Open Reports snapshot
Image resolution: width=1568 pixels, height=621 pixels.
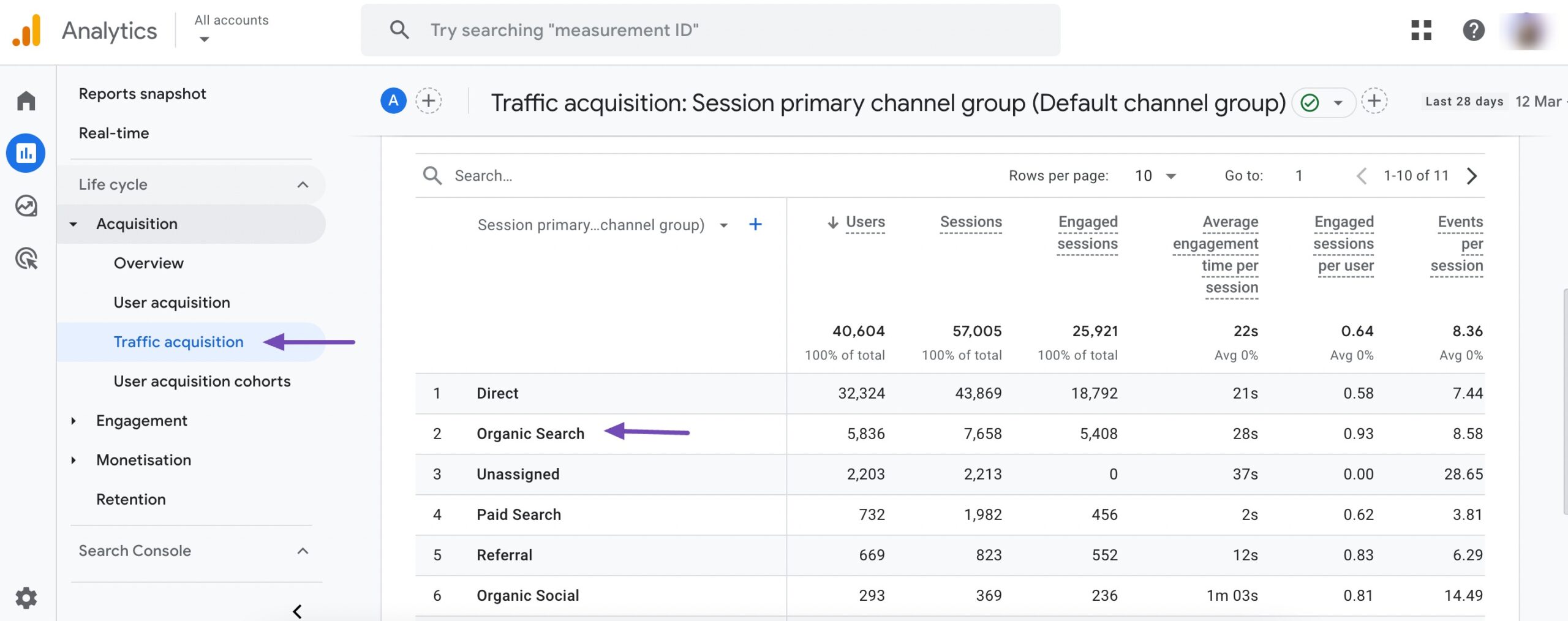pyautogui.click(x=142, y=94)
